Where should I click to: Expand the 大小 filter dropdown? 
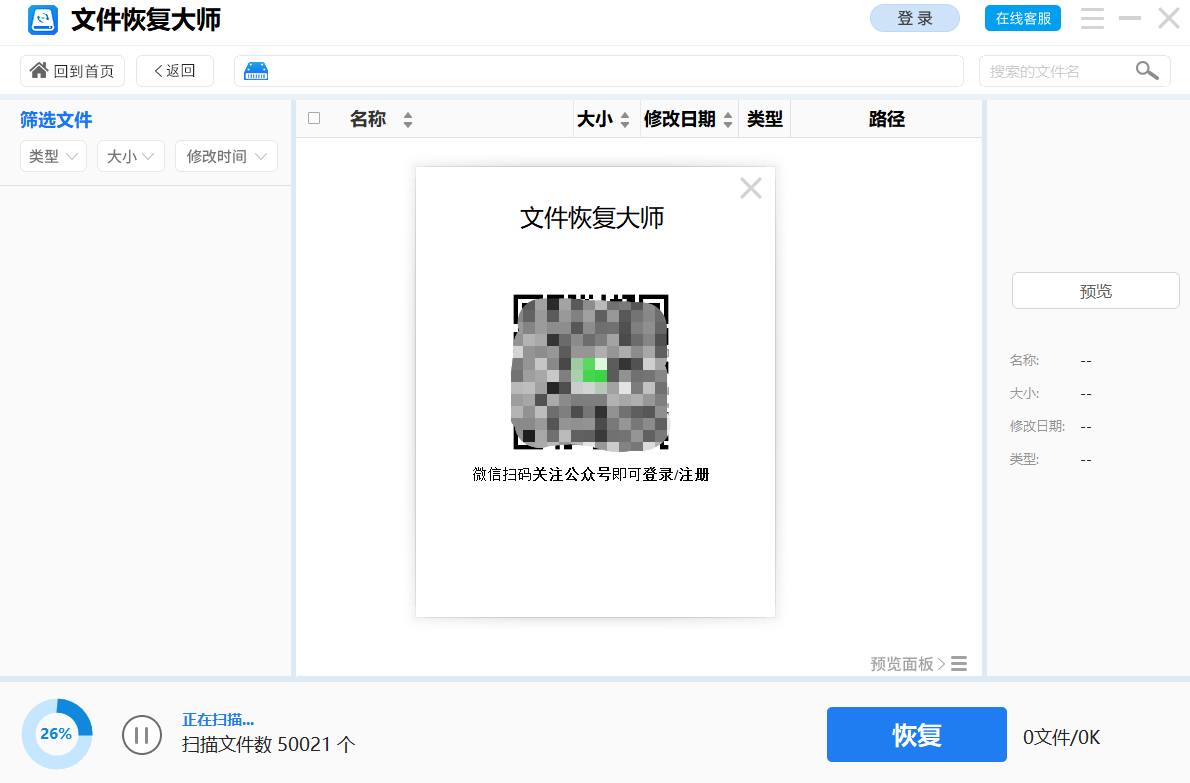(131, 156)
